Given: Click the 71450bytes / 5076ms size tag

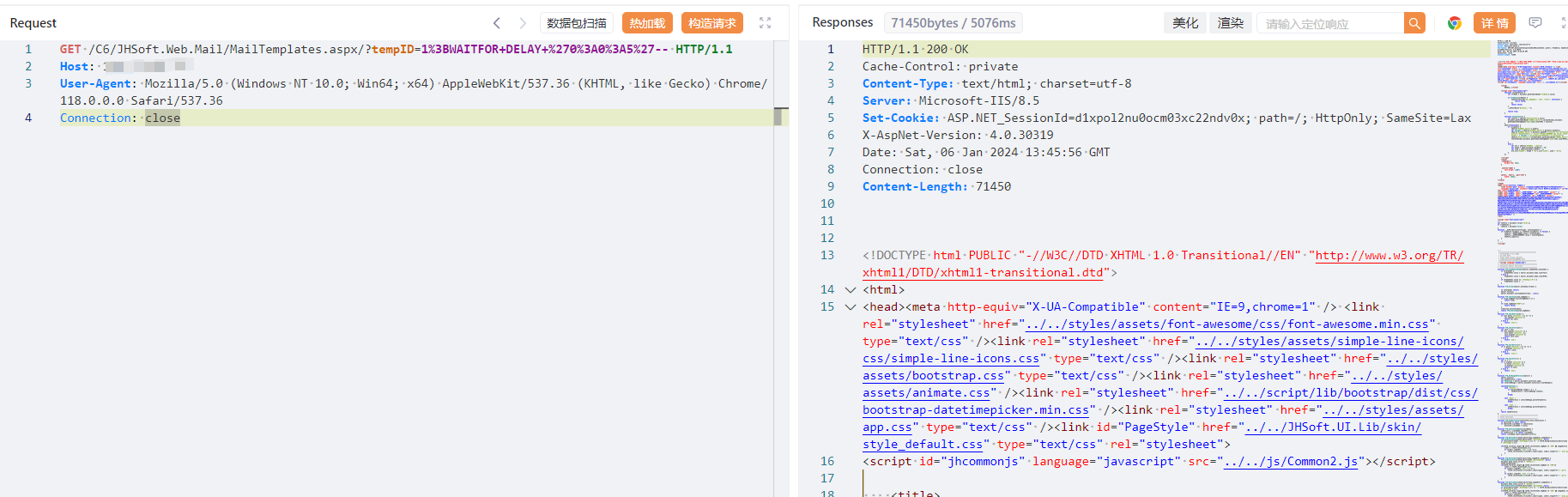Looking at the screenshot, I should coord(953,23).
